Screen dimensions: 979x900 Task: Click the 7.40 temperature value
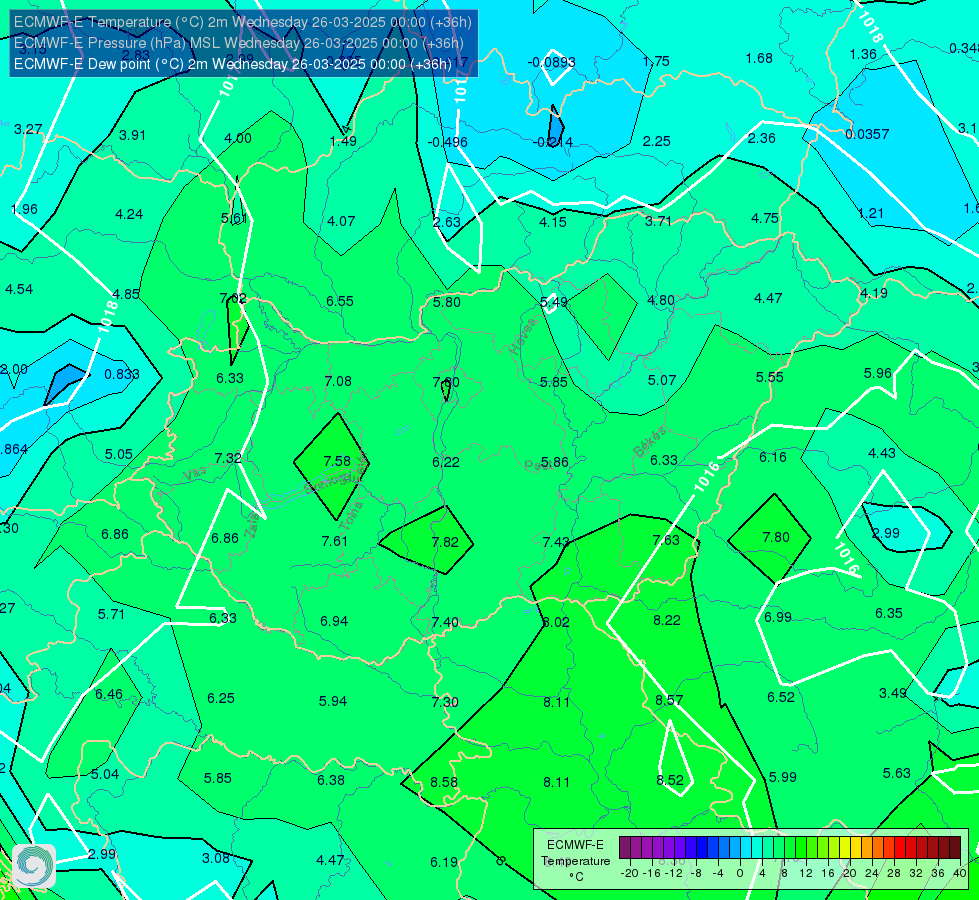(x=445, y=622)
